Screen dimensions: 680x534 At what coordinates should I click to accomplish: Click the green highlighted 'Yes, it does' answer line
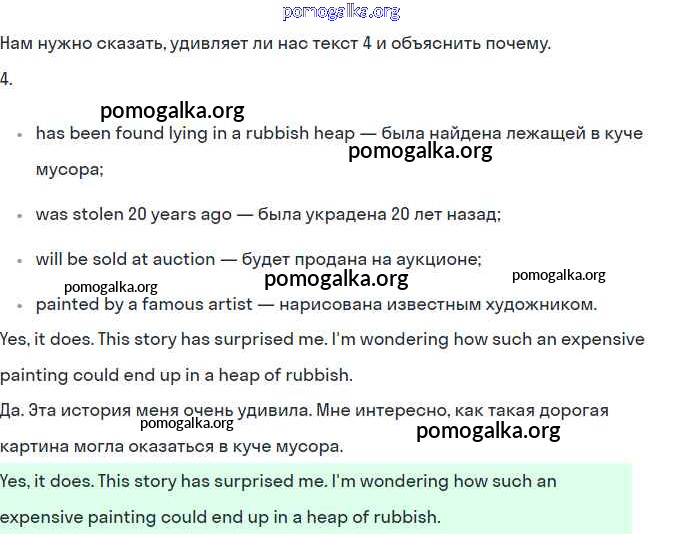point(278,481)
